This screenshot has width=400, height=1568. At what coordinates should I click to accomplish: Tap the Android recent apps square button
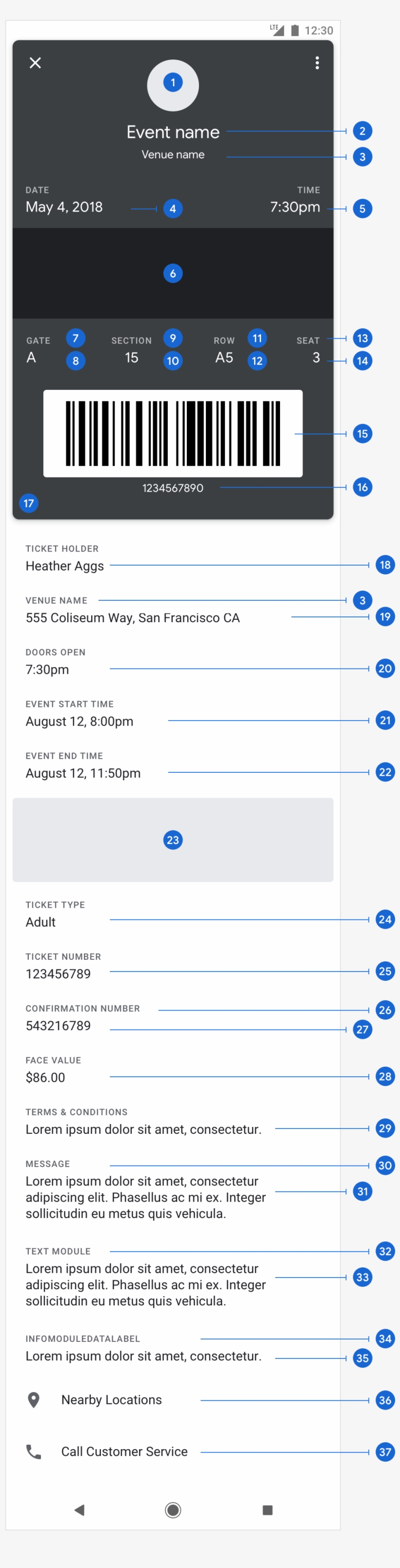click(x=267, y=1510)
